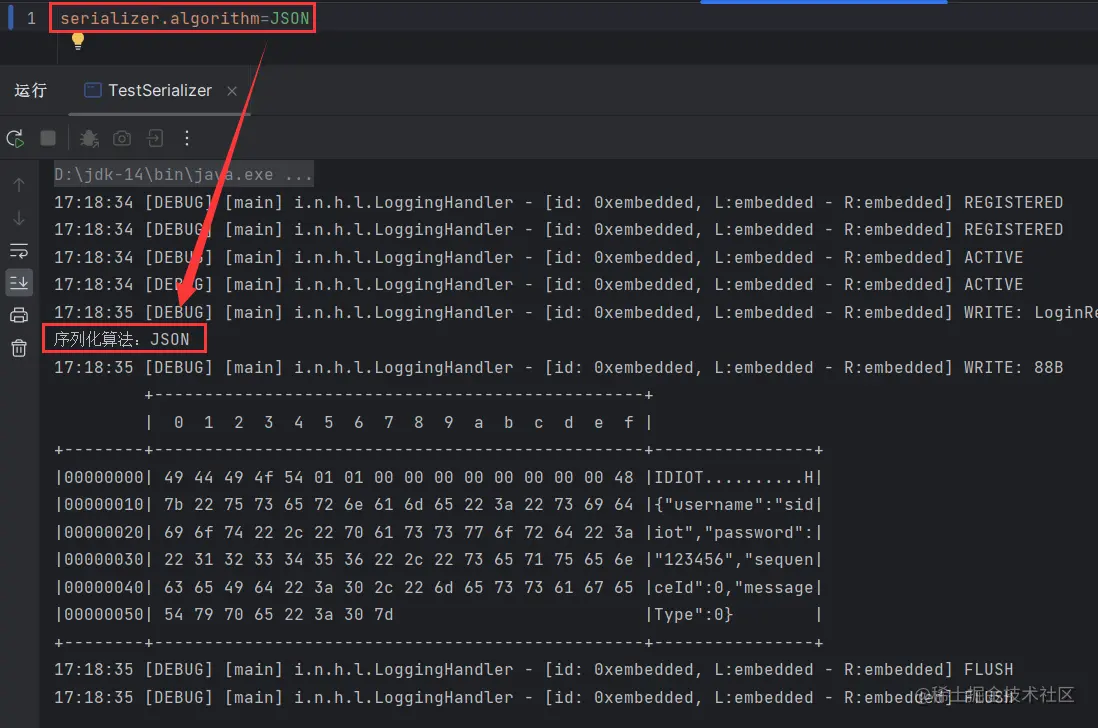Click the hex row starting 00000030
1098x728 pixels.
[439, 560]
